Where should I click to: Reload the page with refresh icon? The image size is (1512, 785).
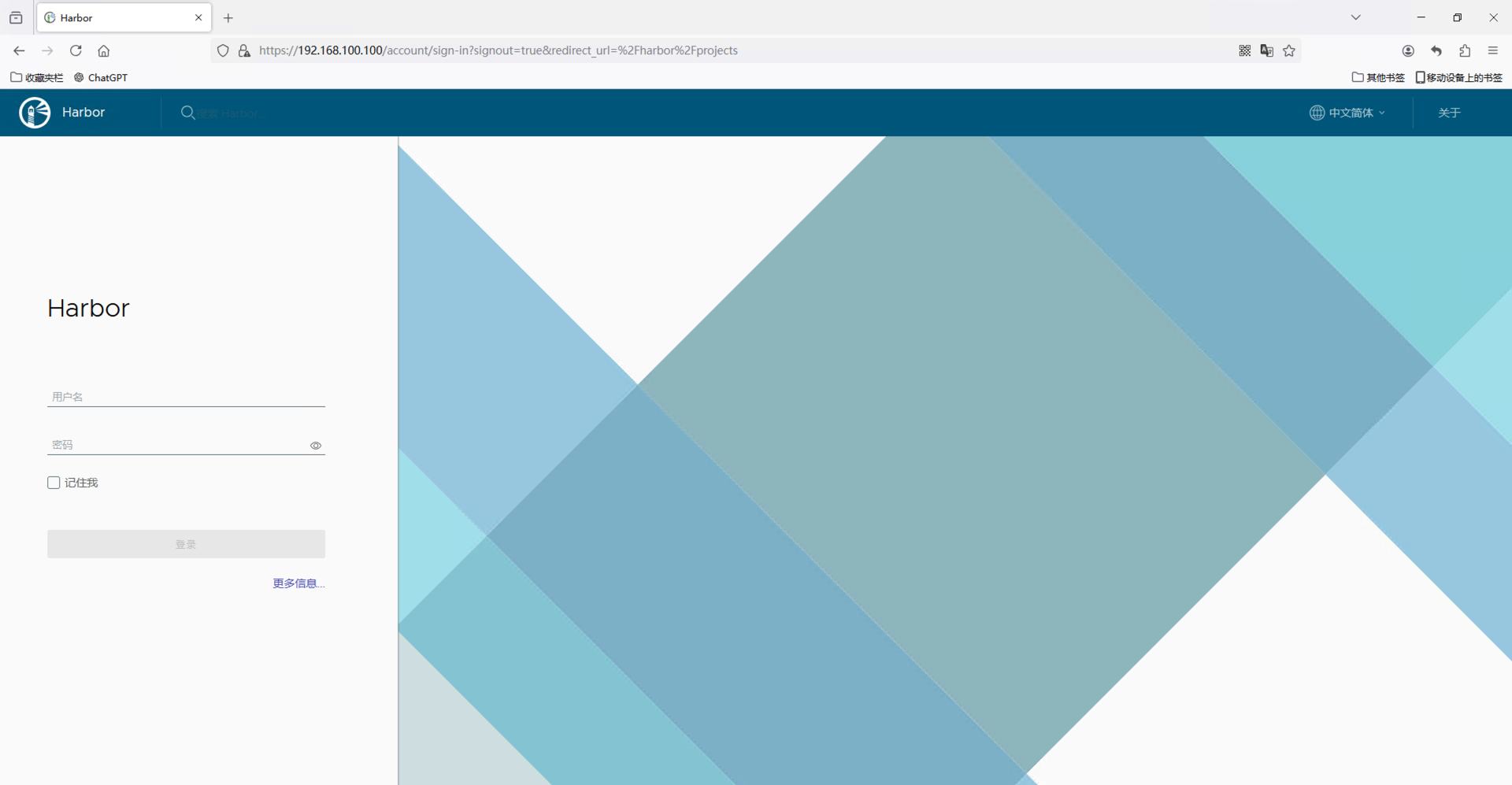[x=76, y=50]
